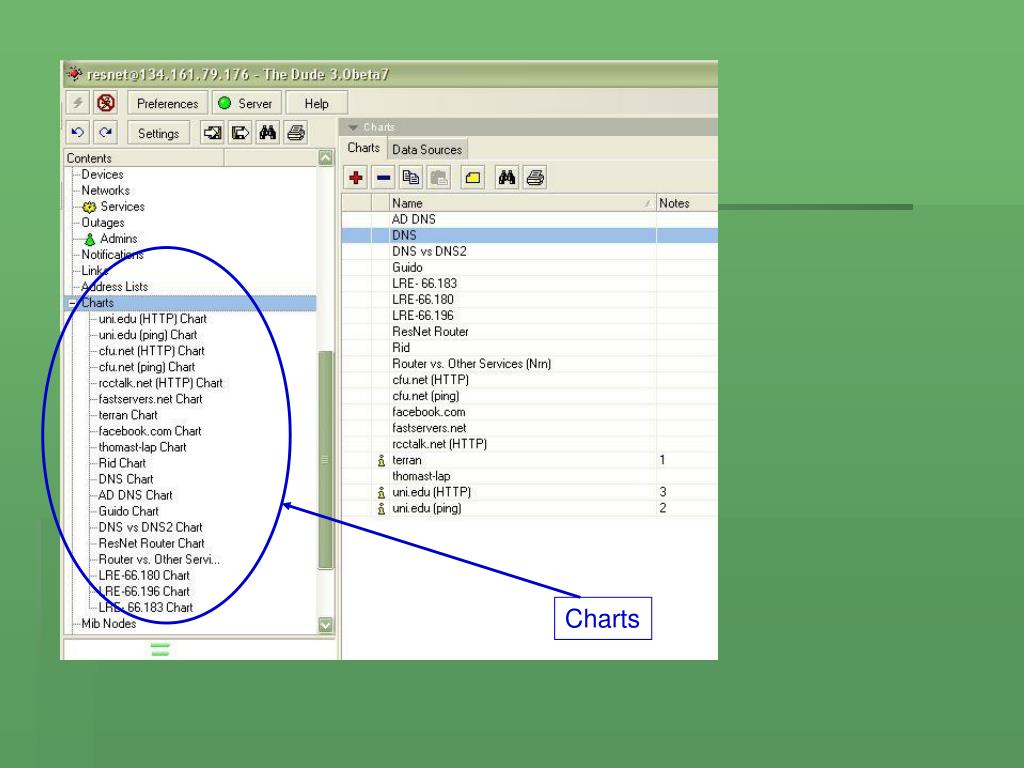Image resolution: width=1024 pixels, height=768 pixels.
Task: Select Mib Nodes in Contents tree
Action: point(109,624)
